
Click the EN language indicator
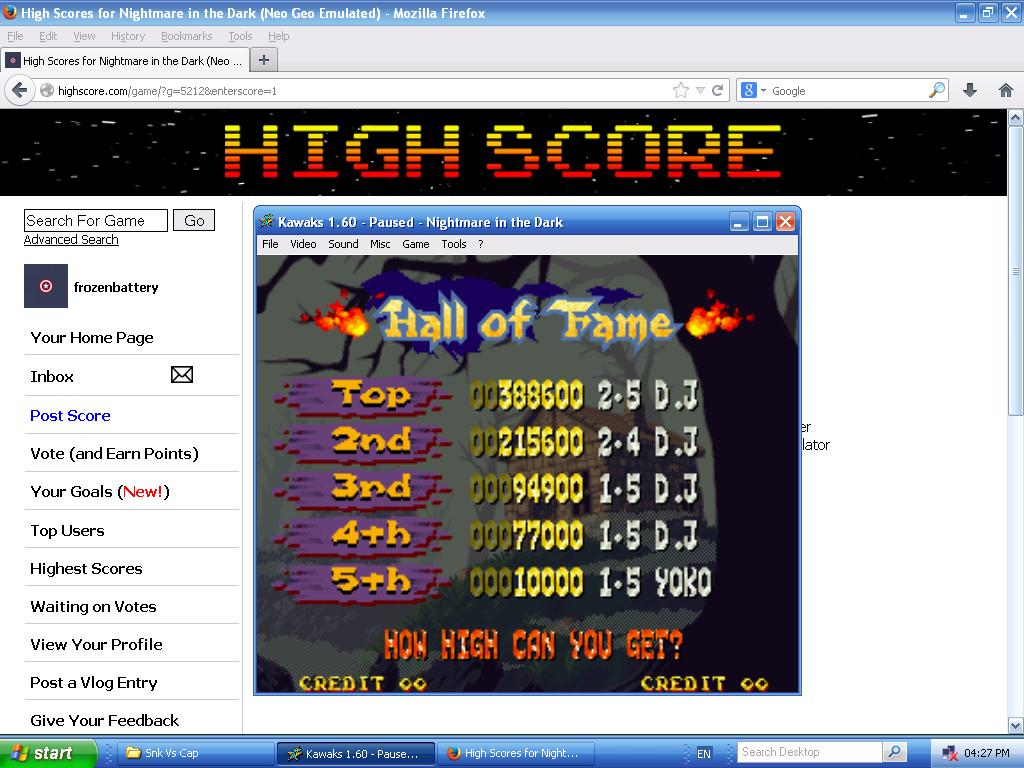coord(703,754)
